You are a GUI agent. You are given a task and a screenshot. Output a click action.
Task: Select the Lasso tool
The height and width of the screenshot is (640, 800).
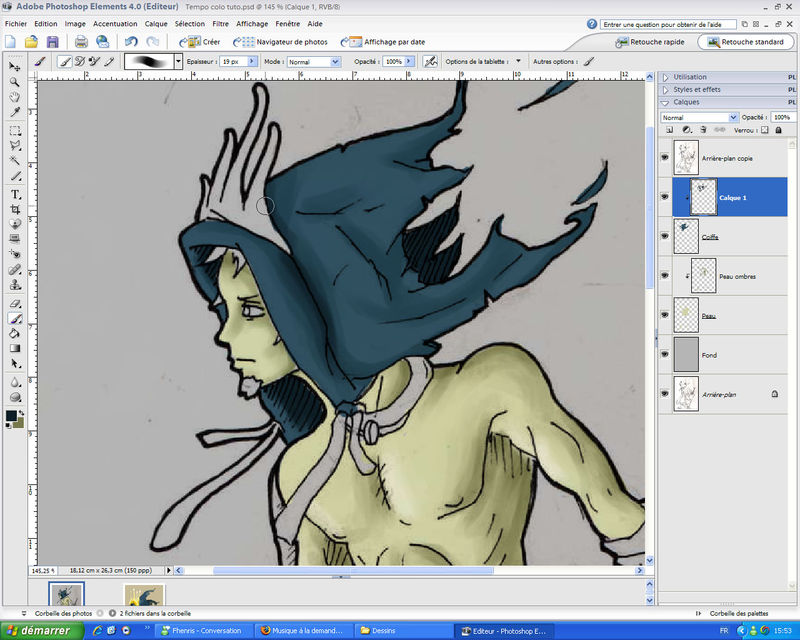tap(15, 145)
